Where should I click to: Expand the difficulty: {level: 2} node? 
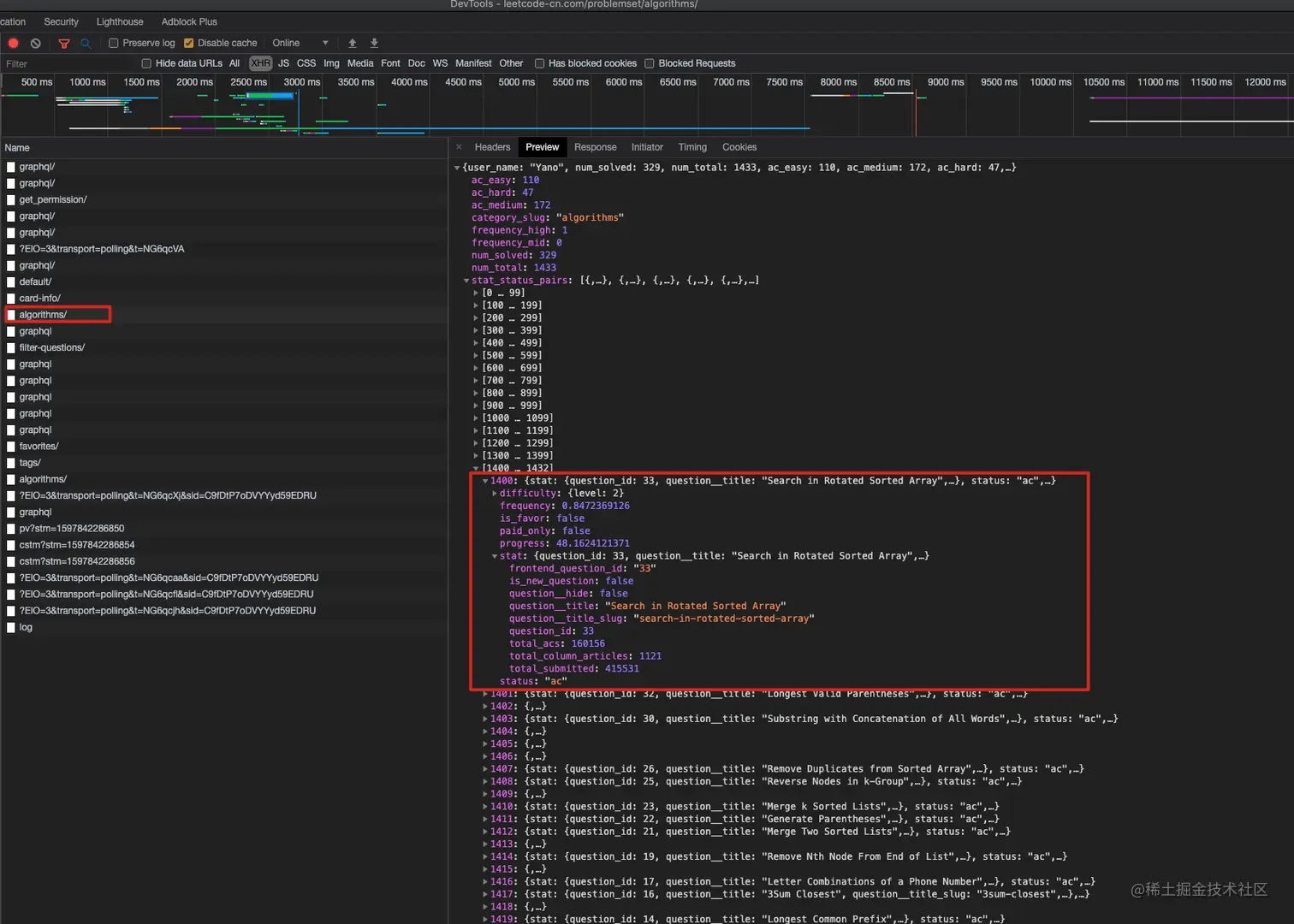click(x=495, y=494)
